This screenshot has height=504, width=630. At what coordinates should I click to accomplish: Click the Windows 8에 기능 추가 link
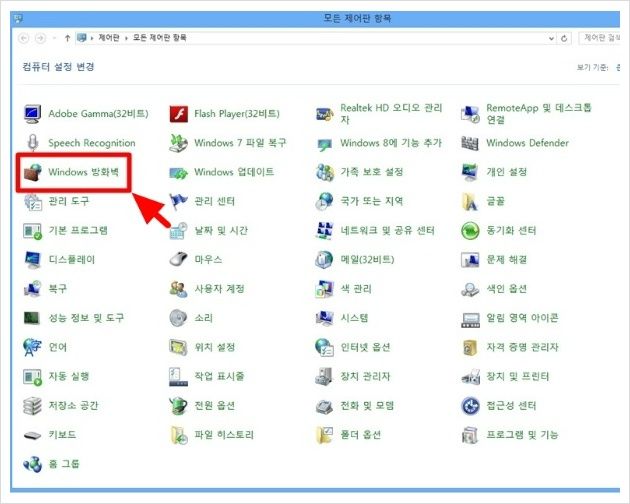click(x=391, y=143)
